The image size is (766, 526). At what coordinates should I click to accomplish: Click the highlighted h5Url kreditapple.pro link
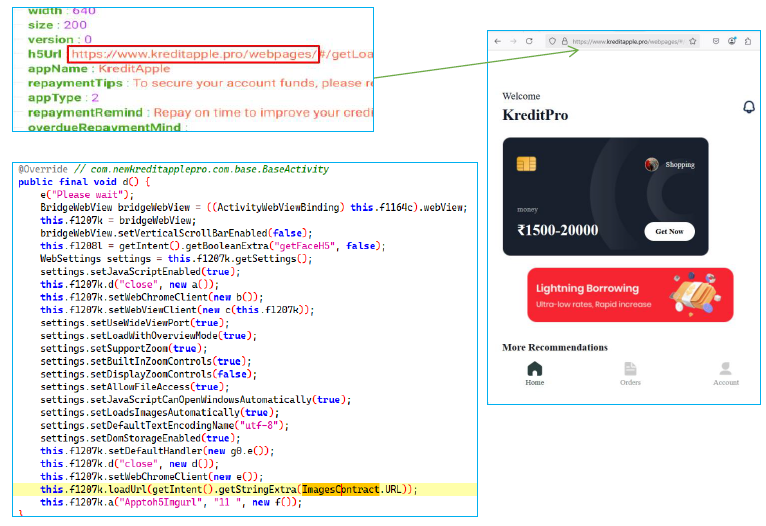[194, 54]
